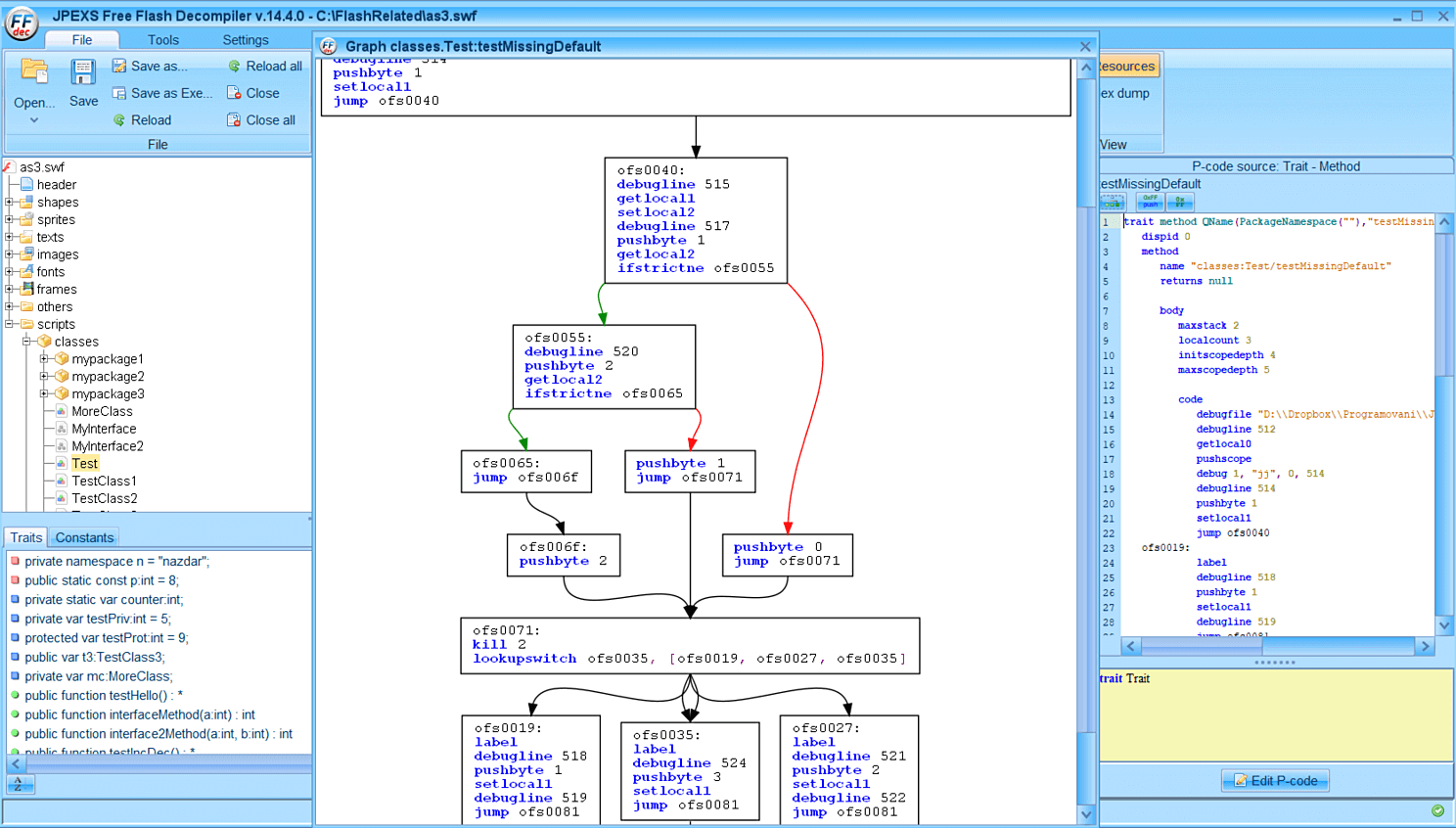Click the Open folder icon in ribbon
Screen dimensions: 1456x828
(x=34, y=71)
